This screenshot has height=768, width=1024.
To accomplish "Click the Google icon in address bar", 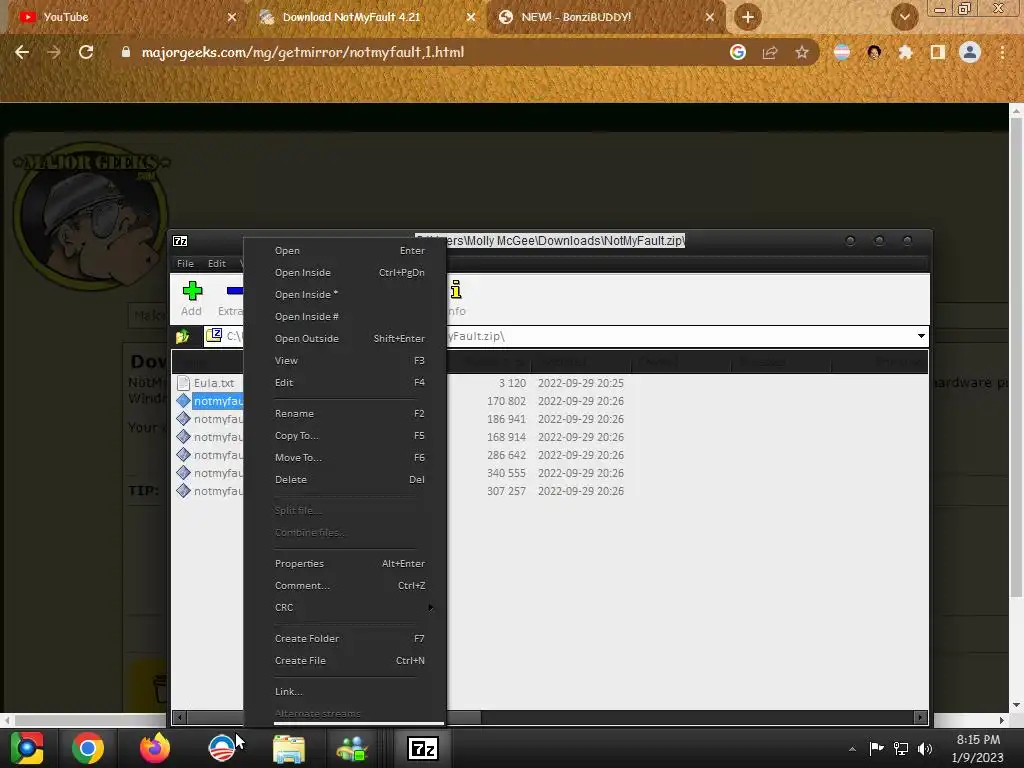I will pyautogui.click(x=738, y=52).
